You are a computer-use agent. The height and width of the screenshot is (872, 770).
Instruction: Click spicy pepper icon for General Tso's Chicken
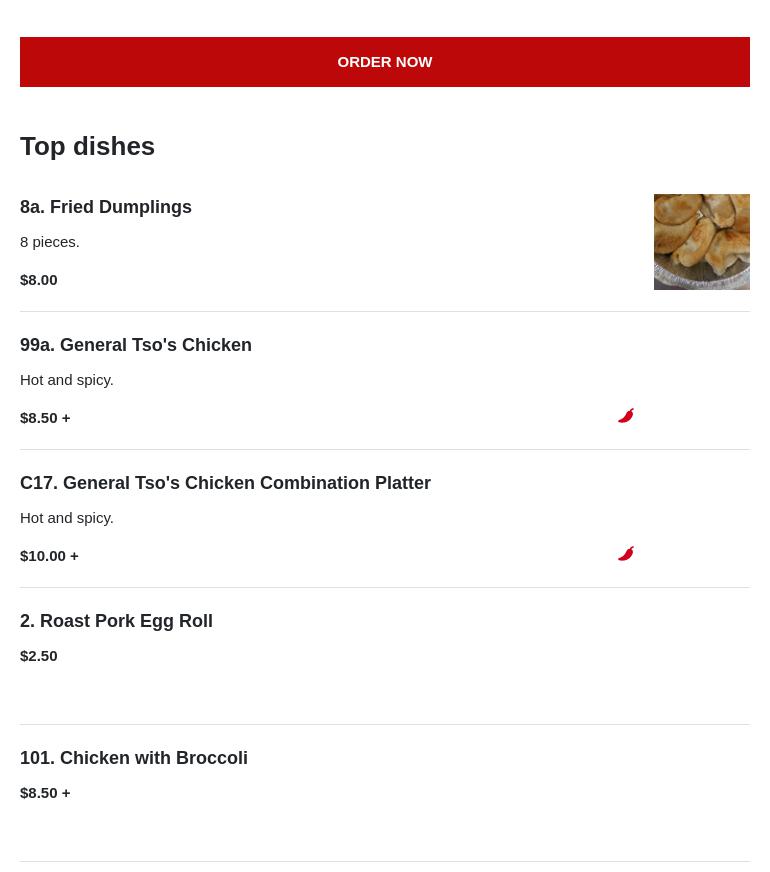[626, 416]
